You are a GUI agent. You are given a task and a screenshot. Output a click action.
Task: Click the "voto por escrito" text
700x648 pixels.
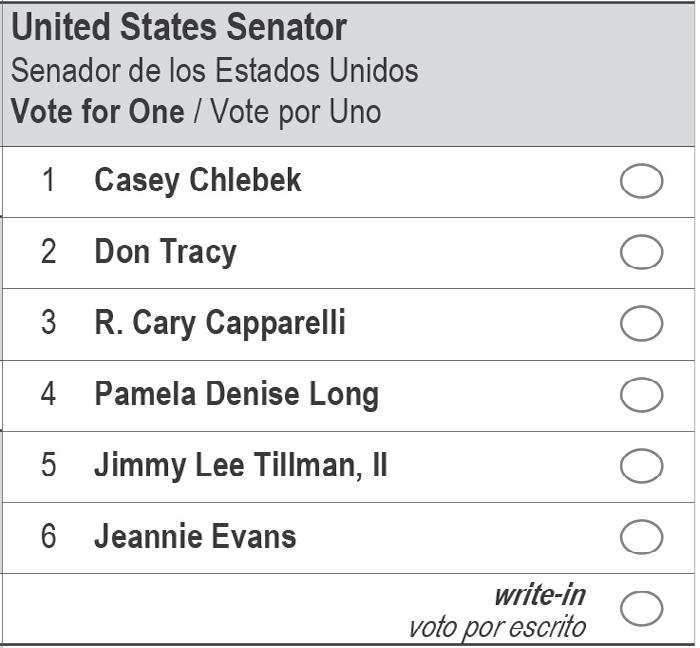496,627
